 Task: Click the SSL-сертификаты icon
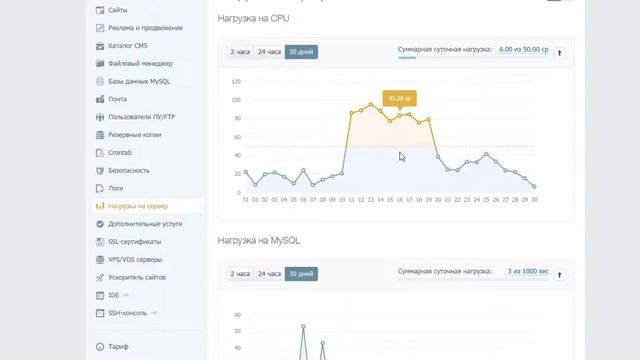point(100,242)
